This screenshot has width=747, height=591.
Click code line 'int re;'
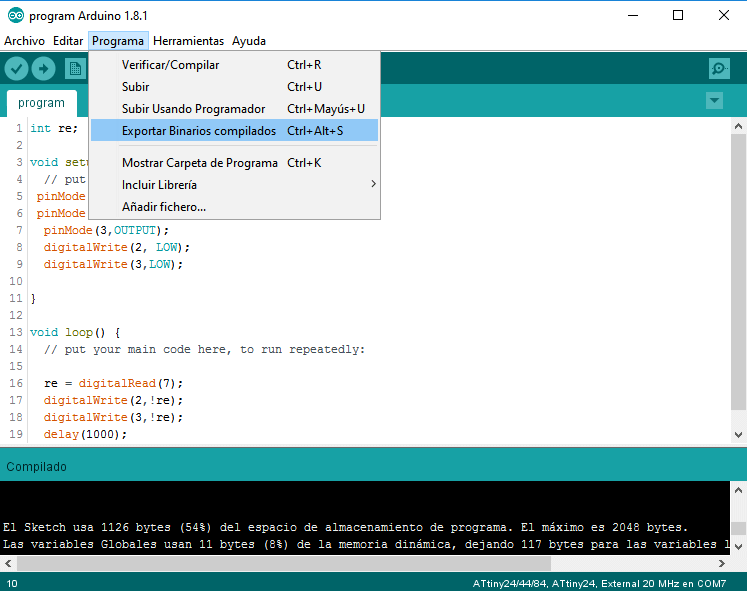click(54, 128)
